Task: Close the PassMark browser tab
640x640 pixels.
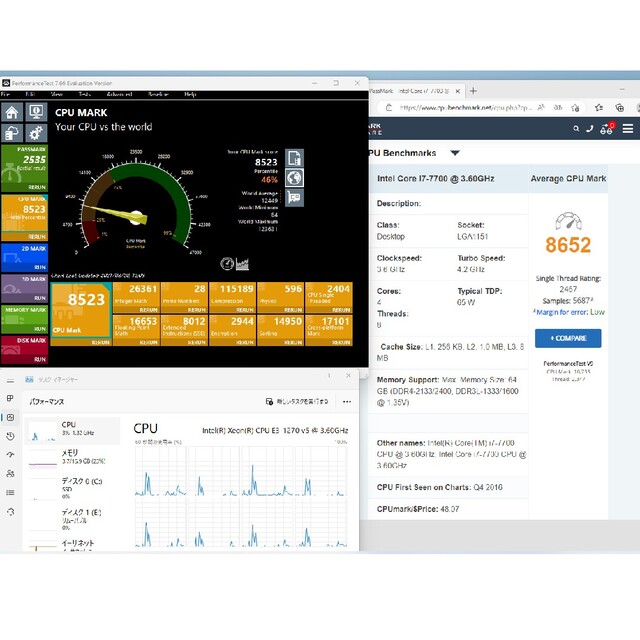Action: (x=458, y=91)
